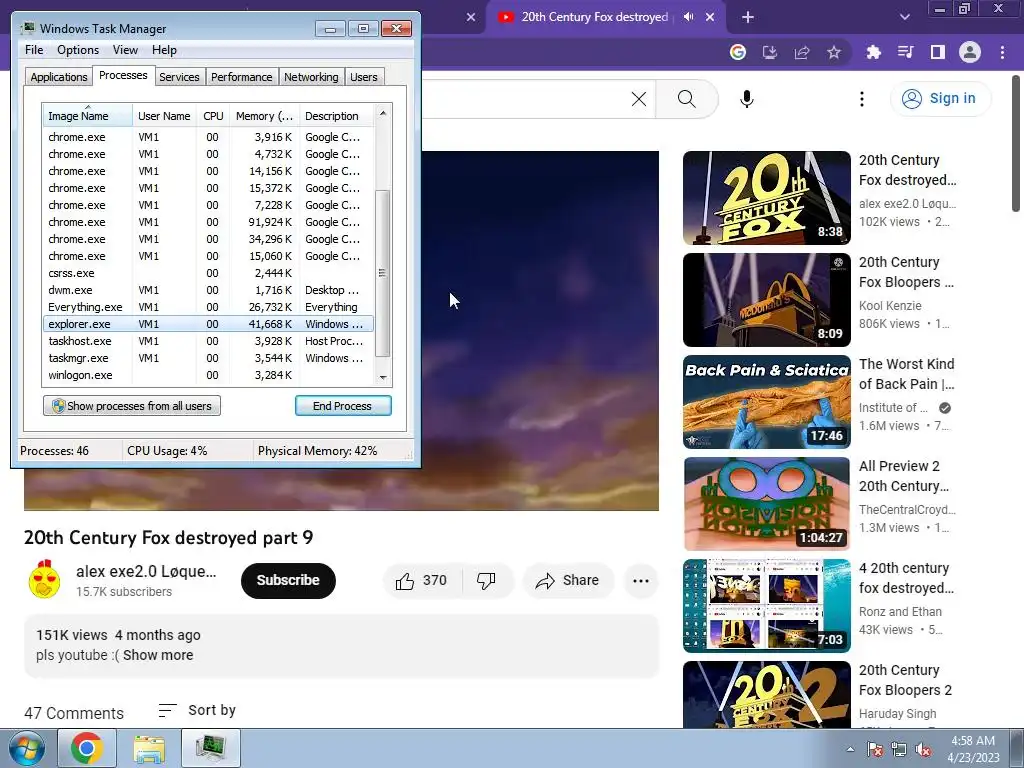Click the muted volume tray icon
Image resolution: width=1024 pixels, height=768 pixels.
pos(923,750)
